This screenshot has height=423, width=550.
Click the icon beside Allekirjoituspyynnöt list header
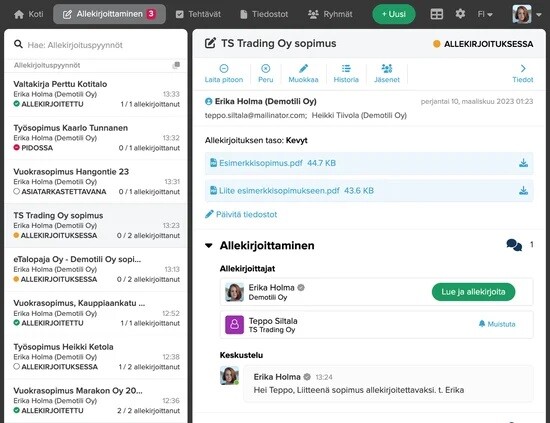point(176,65)
